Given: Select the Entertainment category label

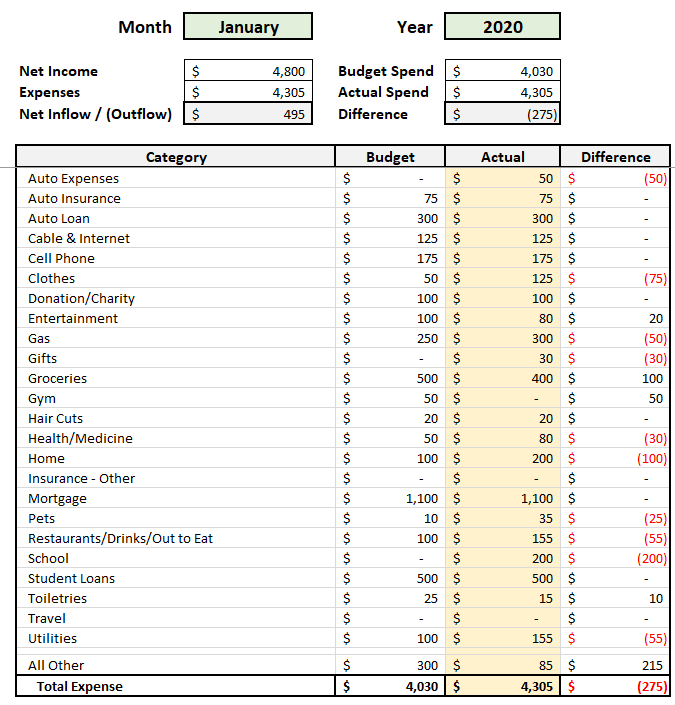Looking at the screenshot, I should (x=73, y=318).
